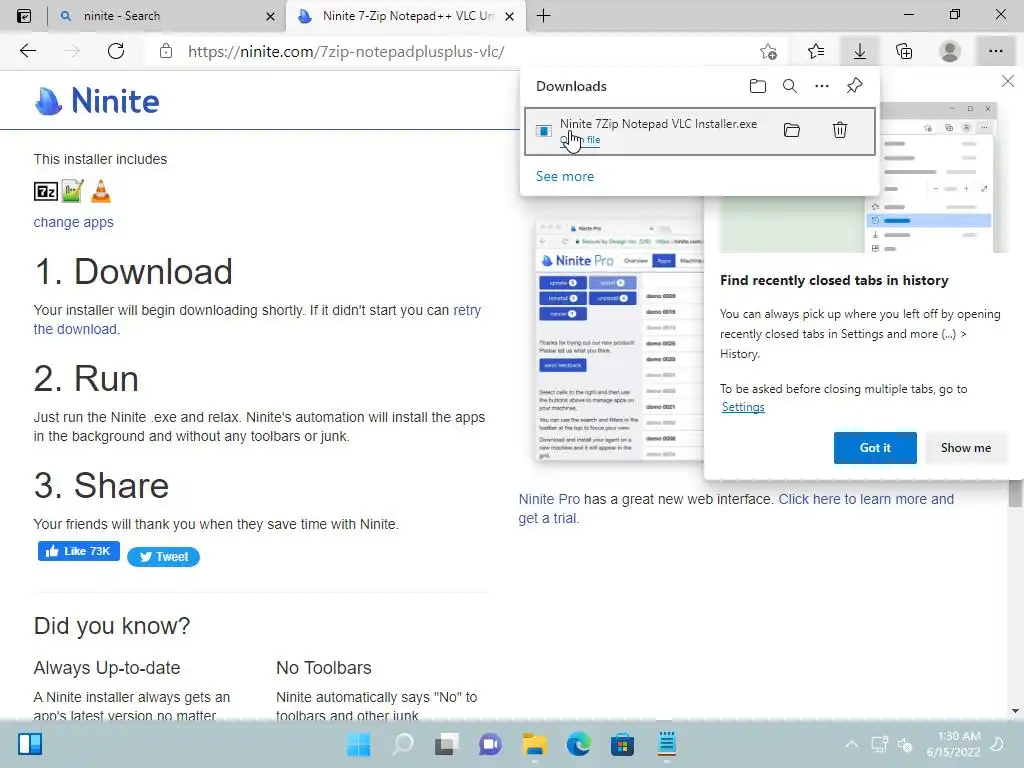Click the browser Back arrow
Image resolution: width=1024 pixels, height=768 pixels.
(x=27, y=51)
